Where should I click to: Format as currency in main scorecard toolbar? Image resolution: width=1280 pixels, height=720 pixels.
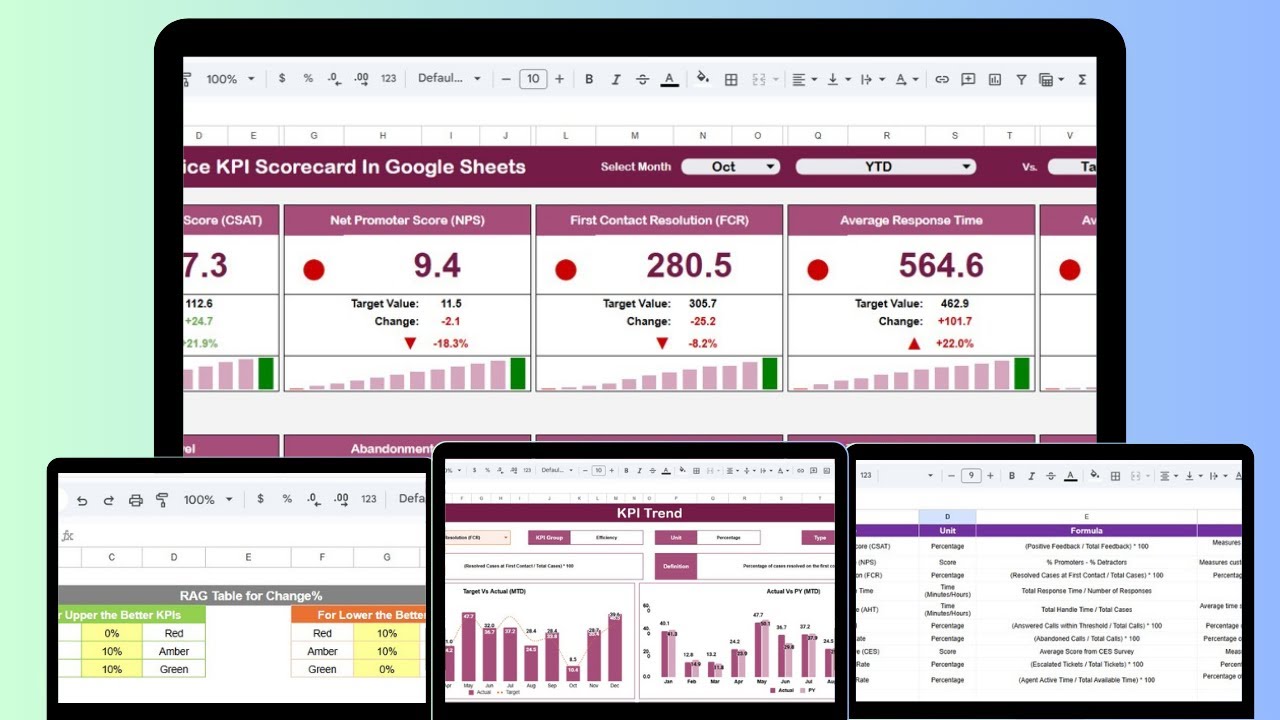coord(282,78)
